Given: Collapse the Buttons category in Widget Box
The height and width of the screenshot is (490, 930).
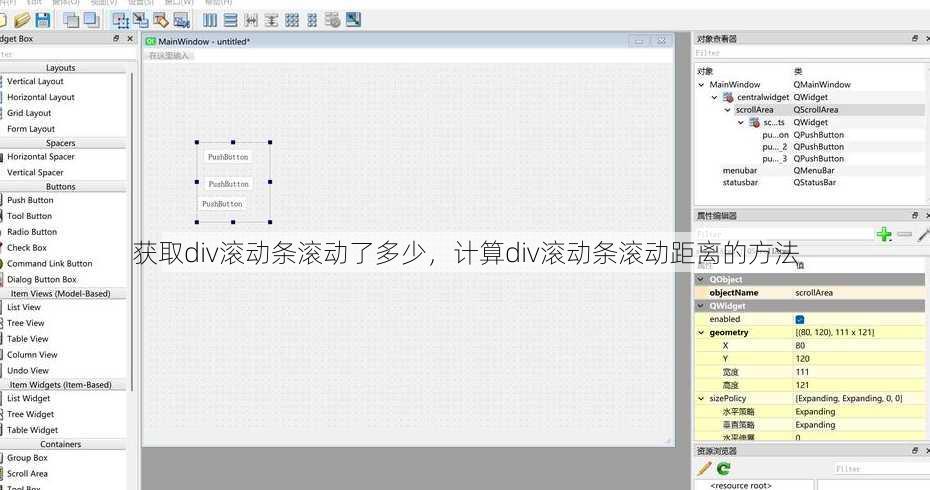Looking at the screenshot, I should 60,186.
